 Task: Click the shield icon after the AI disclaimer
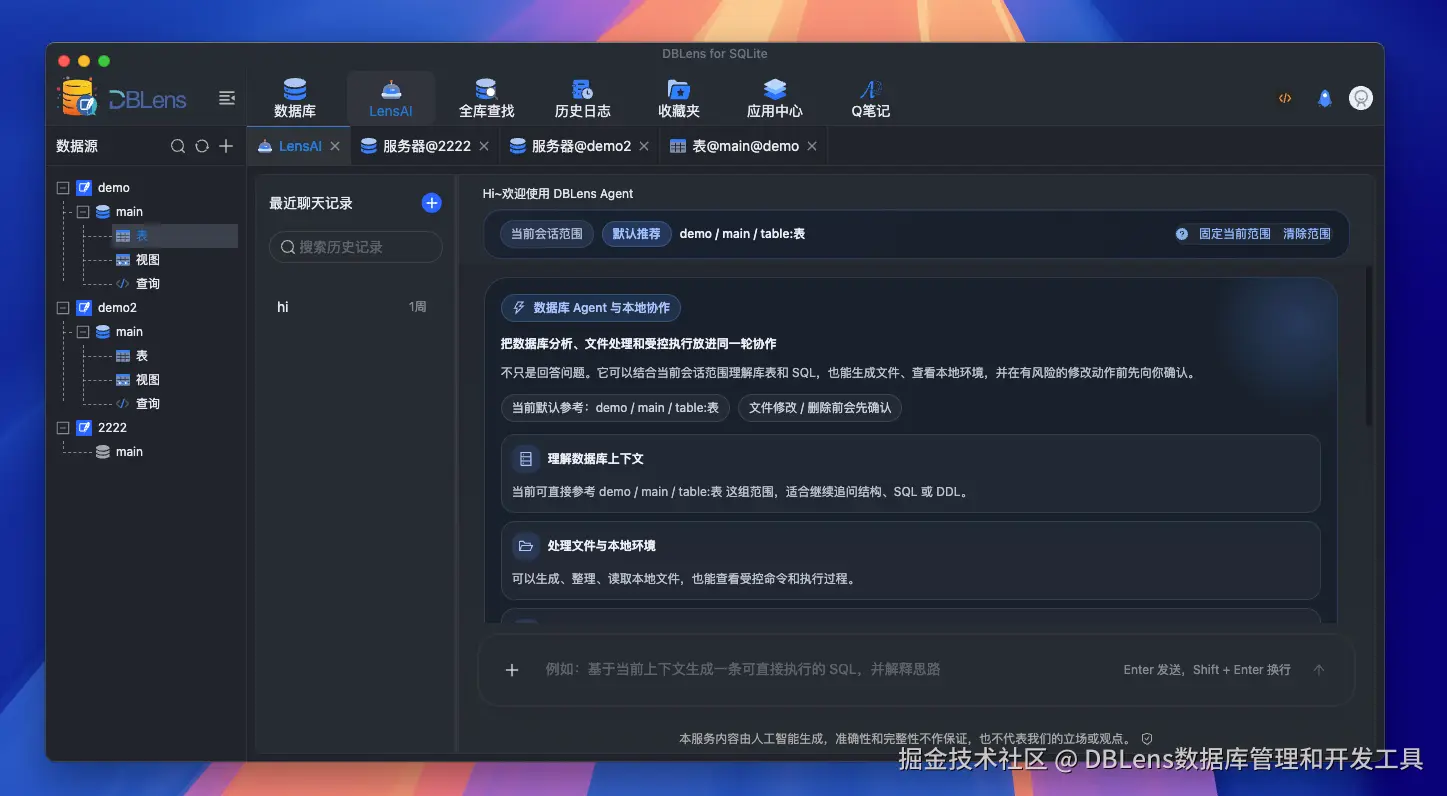1147,739
